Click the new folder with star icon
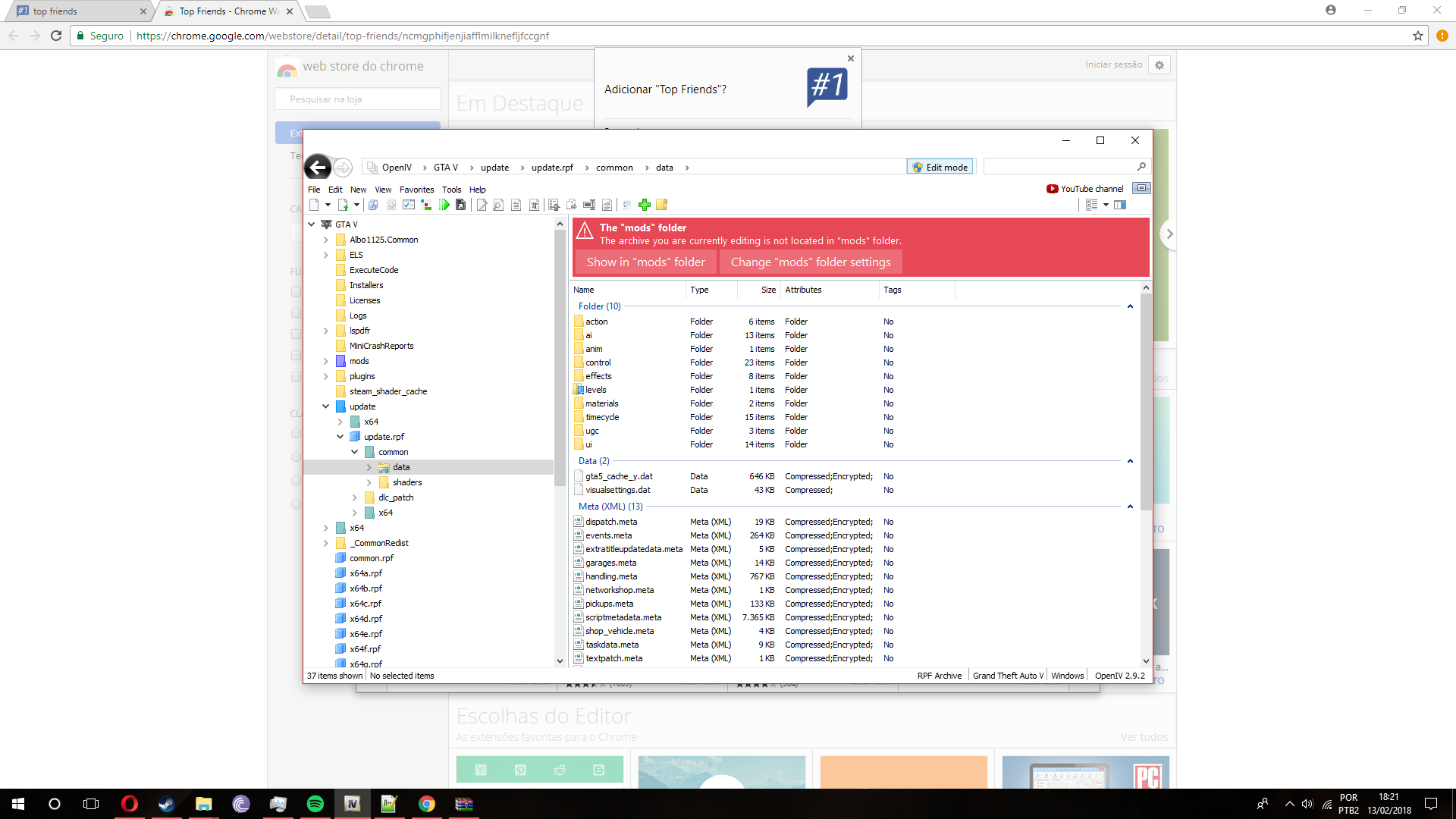 point(662,205)
